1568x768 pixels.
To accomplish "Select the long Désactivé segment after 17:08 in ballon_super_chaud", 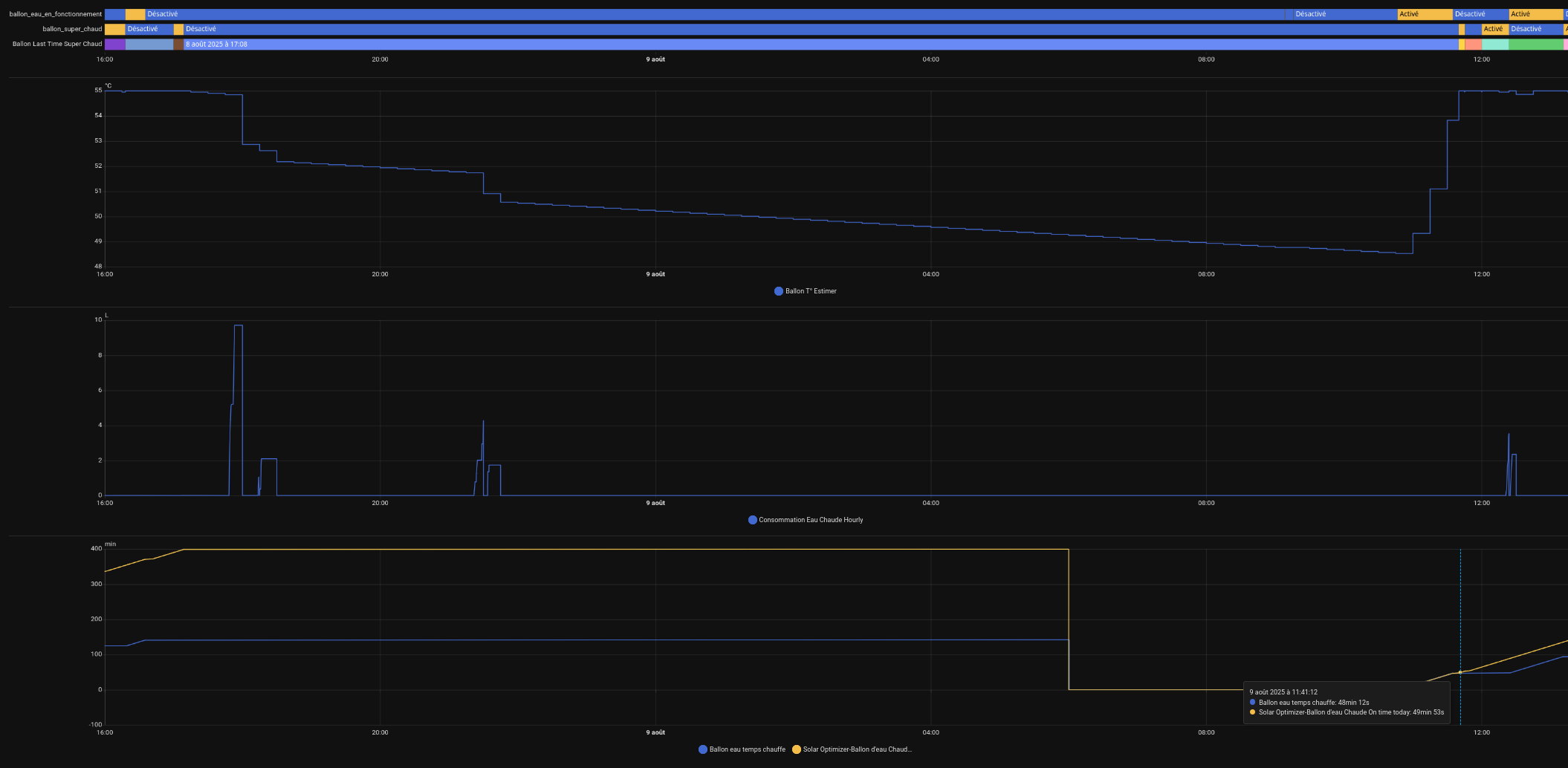I will point(820,29).
